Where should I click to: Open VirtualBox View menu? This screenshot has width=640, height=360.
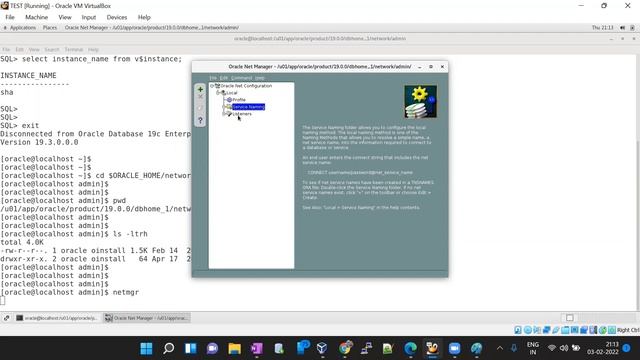[64, 17]
